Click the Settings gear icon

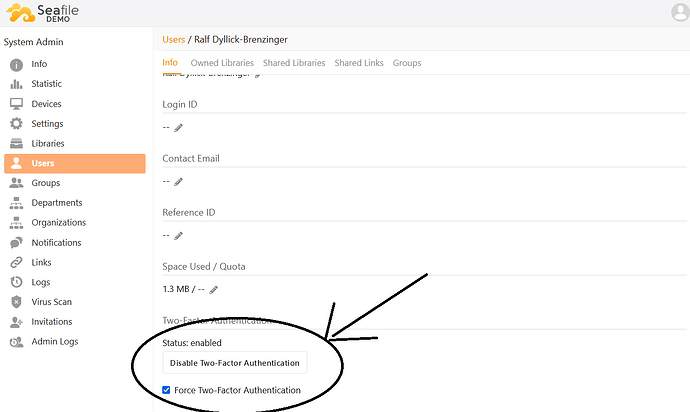(x=16, y=124)
